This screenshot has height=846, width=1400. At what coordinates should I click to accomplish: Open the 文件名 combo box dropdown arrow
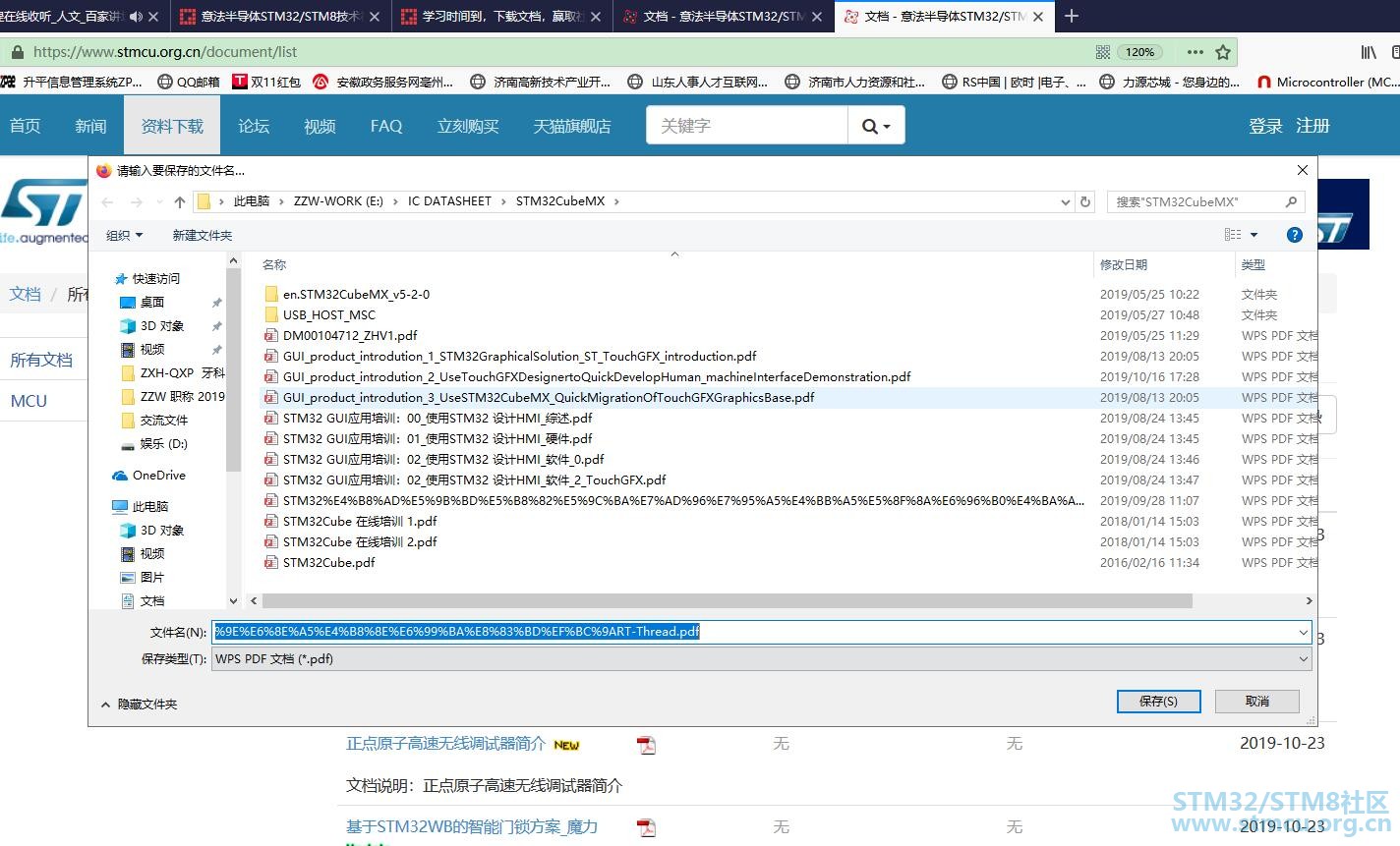click(x=1304, y=632)
